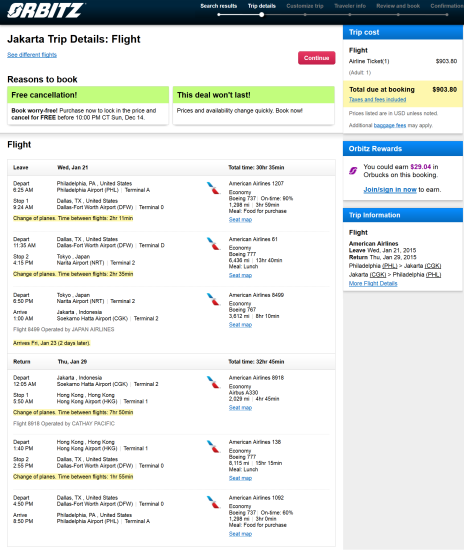Click the Orbitz logo

(45, 10)
